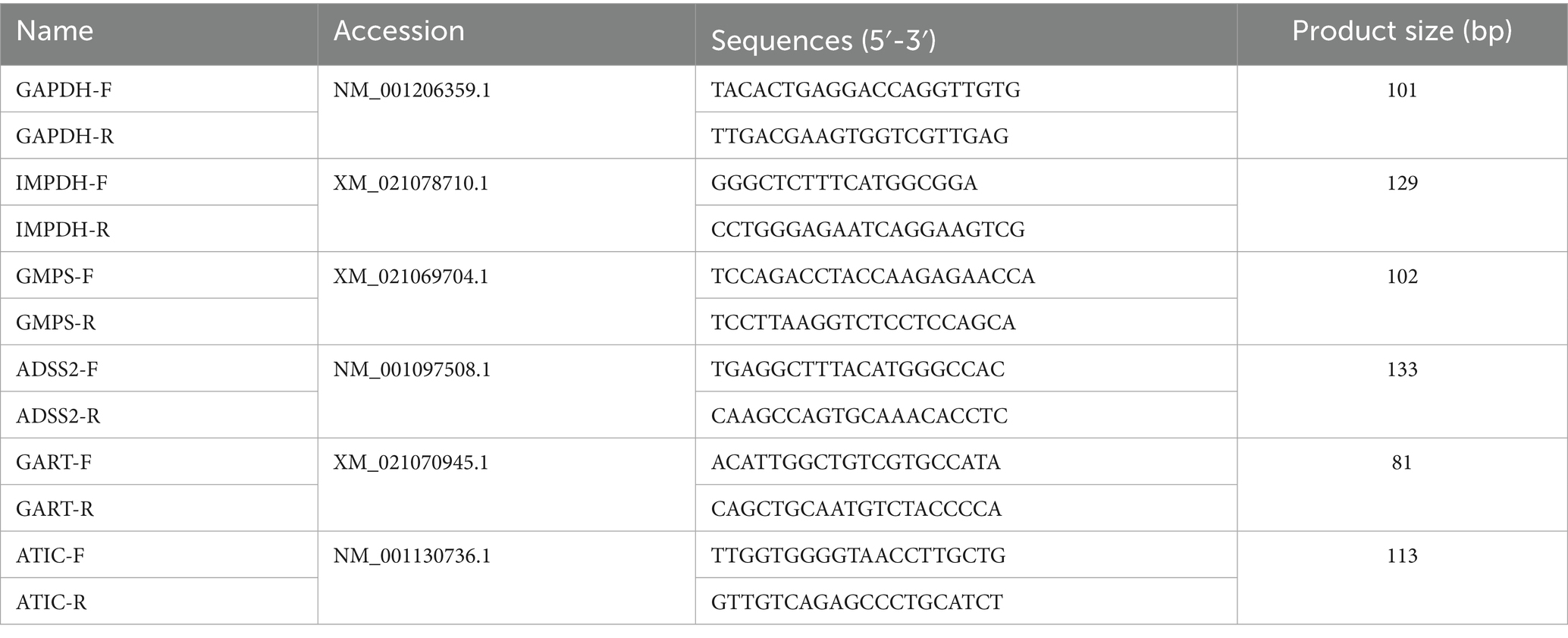
Task: Click the ATIC-F primer name
Action: [50, 556]
